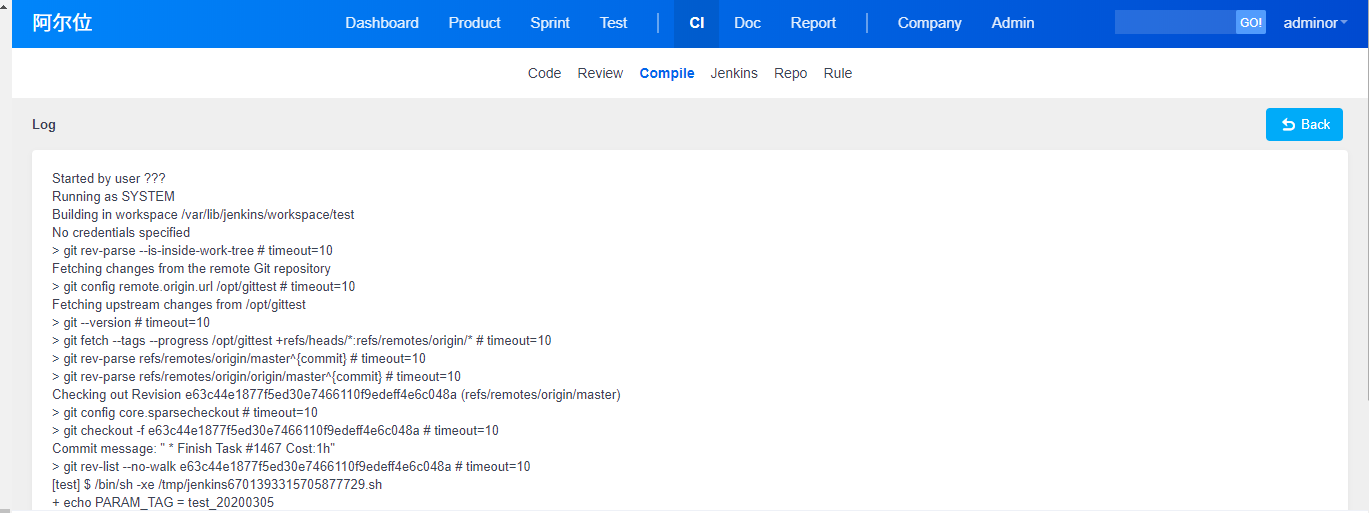Select the Test menu item

point(613,23)
